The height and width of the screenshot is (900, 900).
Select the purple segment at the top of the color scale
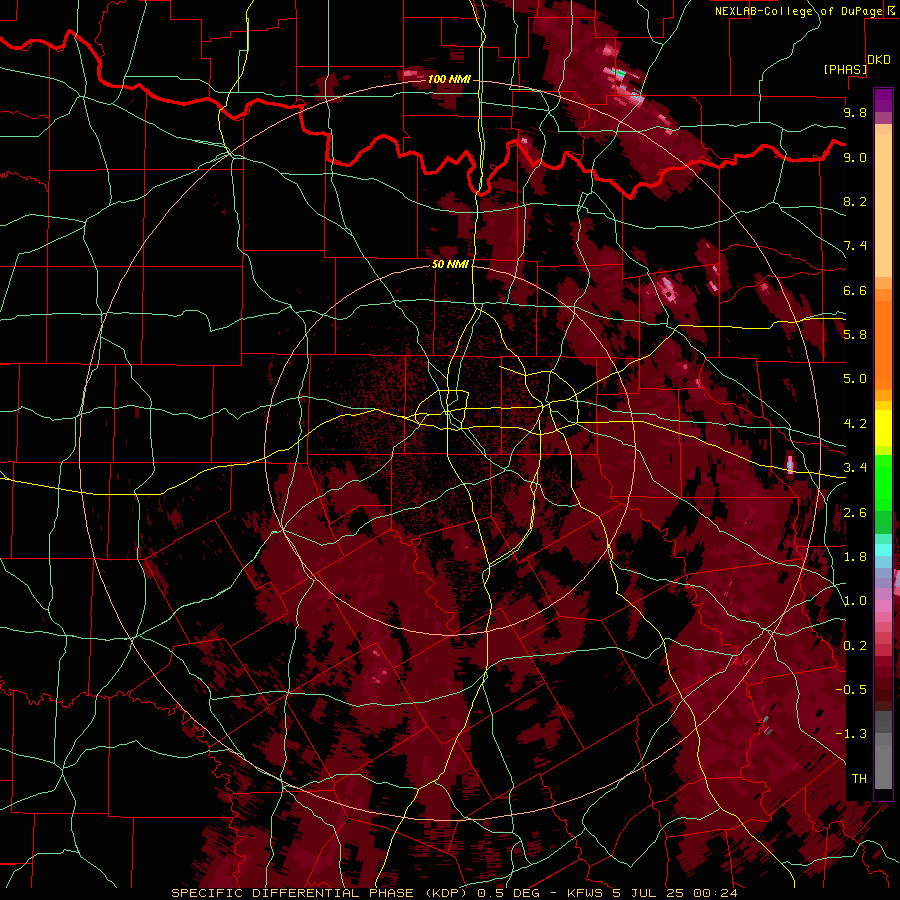pos(883,100)
